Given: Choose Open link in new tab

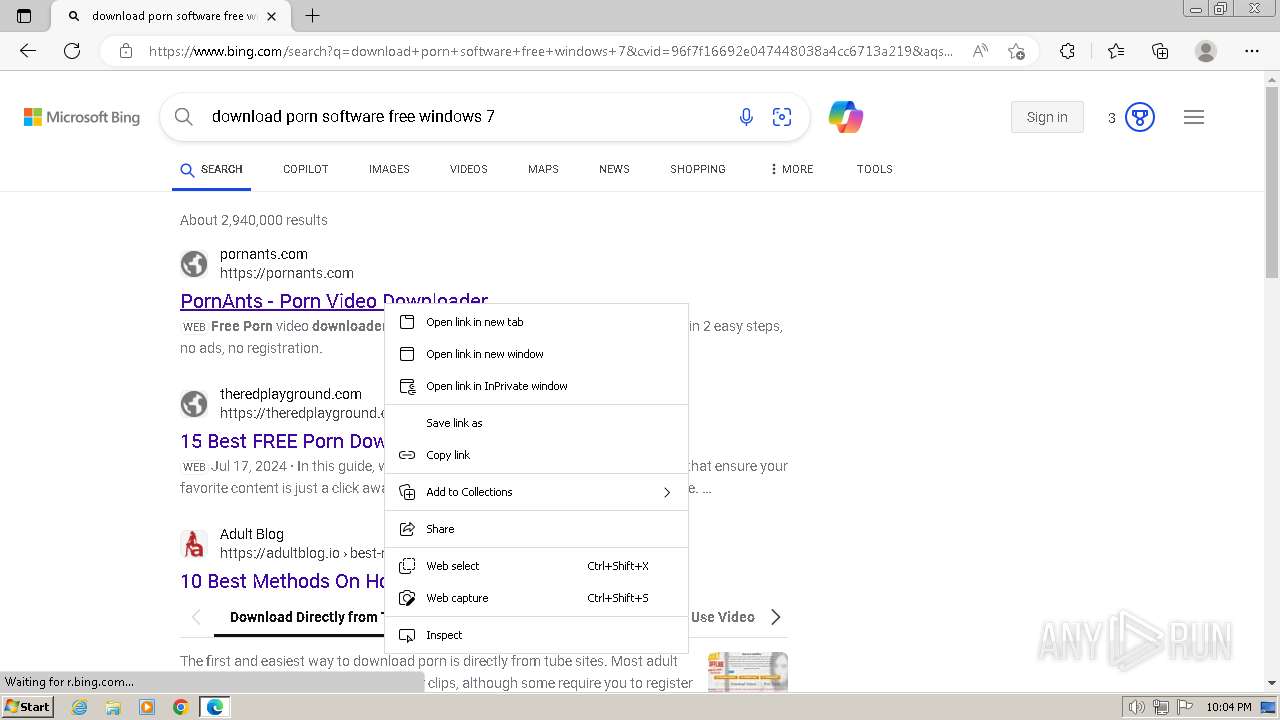Looking at the screenshot, I should pos(536,322).
